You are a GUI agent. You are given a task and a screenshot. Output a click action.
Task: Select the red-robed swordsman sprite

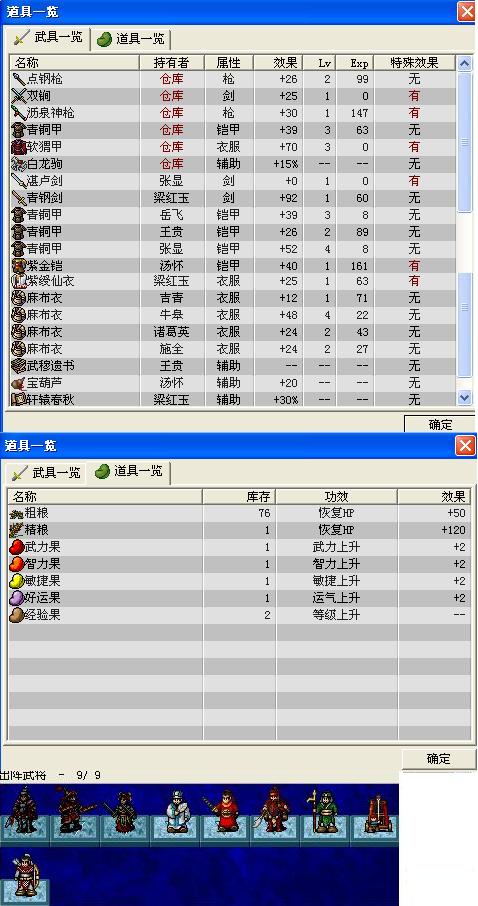pos(225,812)
